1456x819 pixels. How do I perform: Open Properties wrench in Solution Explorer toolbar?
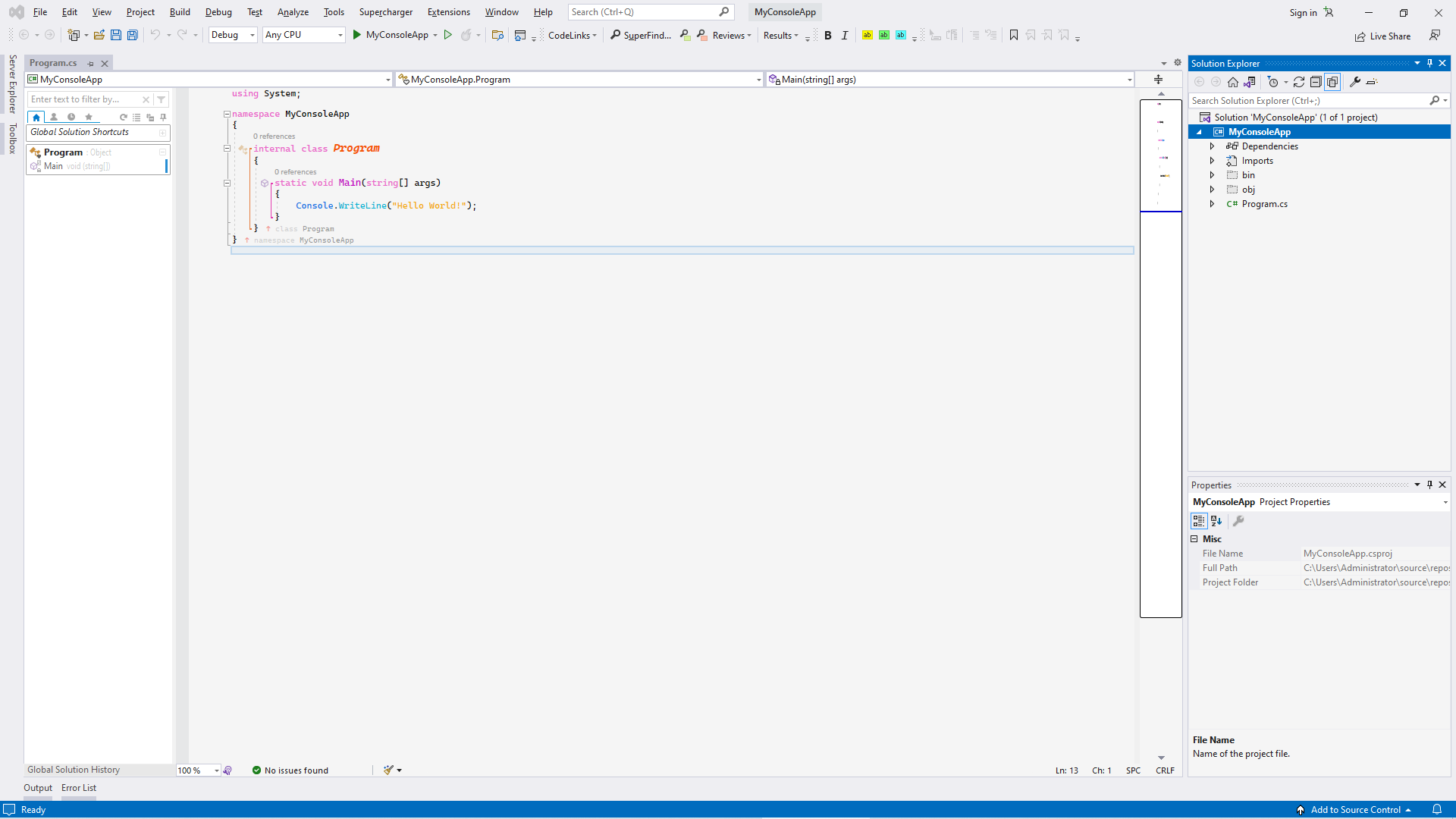pos(1355,82)
